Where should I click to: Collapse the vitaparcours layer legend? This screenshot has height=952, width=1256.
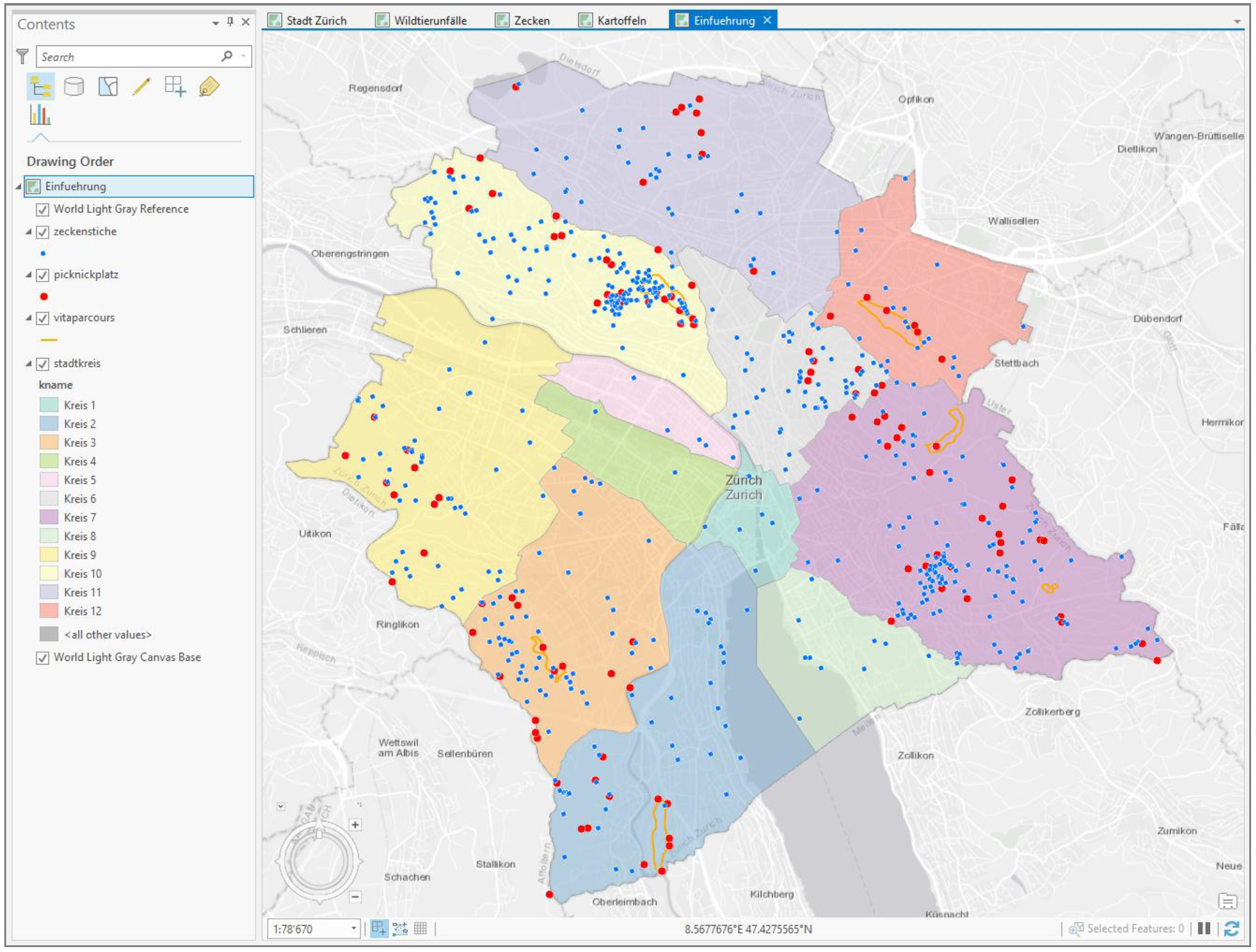tap(28, 318)
